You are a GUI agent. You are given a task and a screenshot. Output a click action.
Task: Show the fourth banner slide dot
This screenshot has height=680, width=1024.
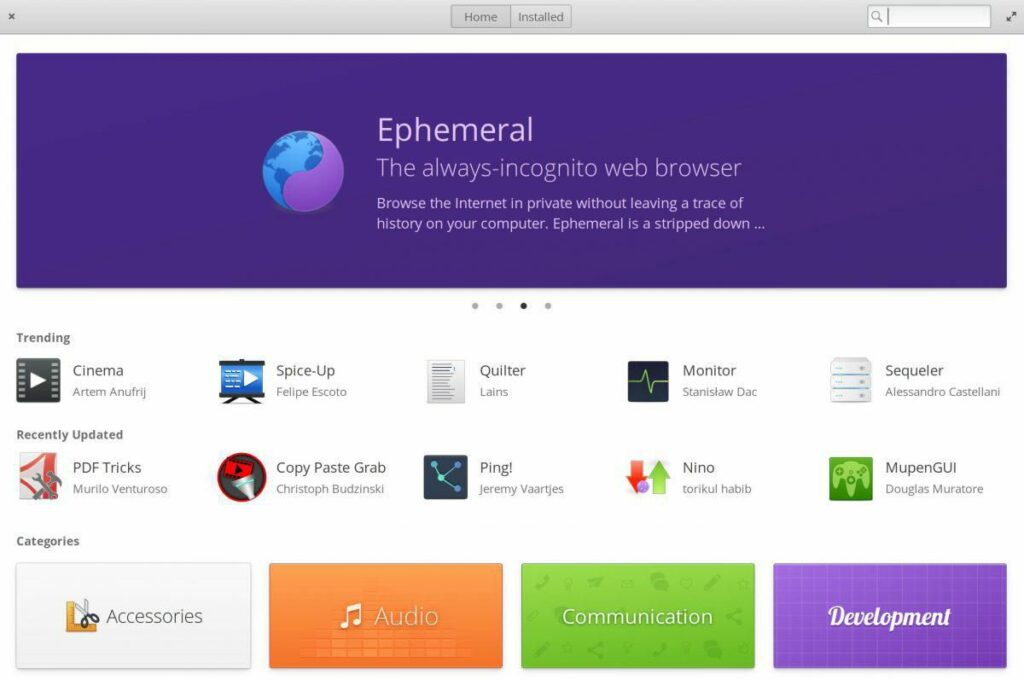[x=547, y=306]
